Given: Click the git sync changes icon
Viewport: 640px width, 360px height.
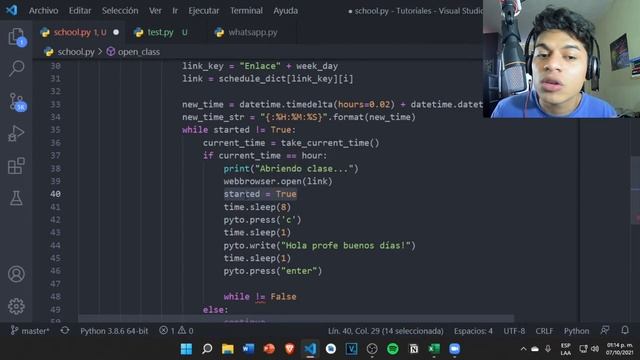Looking at the screenshot, I should point(65,330).
